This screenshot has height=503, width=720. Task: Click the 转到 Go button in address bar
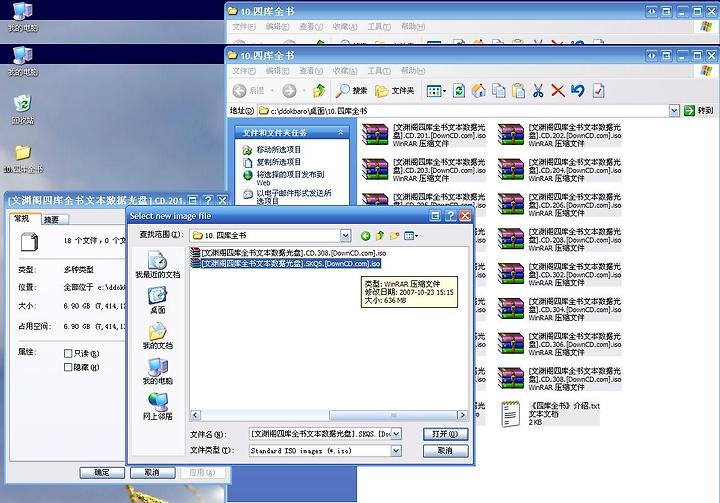point(699,110)
